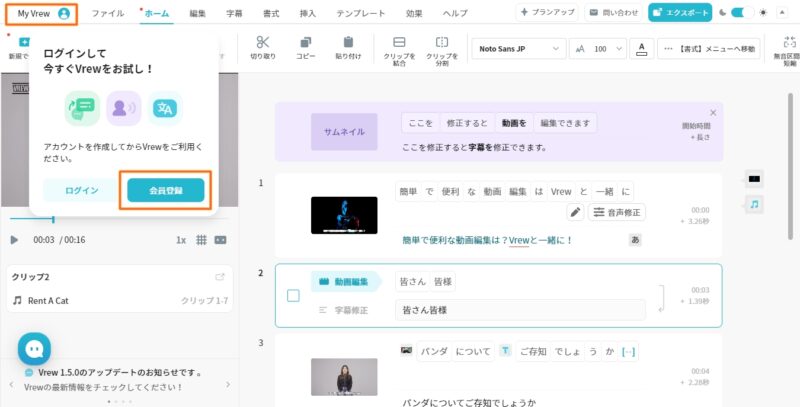
Task: Click the 会員登録 button
Action: coord(166,190)
